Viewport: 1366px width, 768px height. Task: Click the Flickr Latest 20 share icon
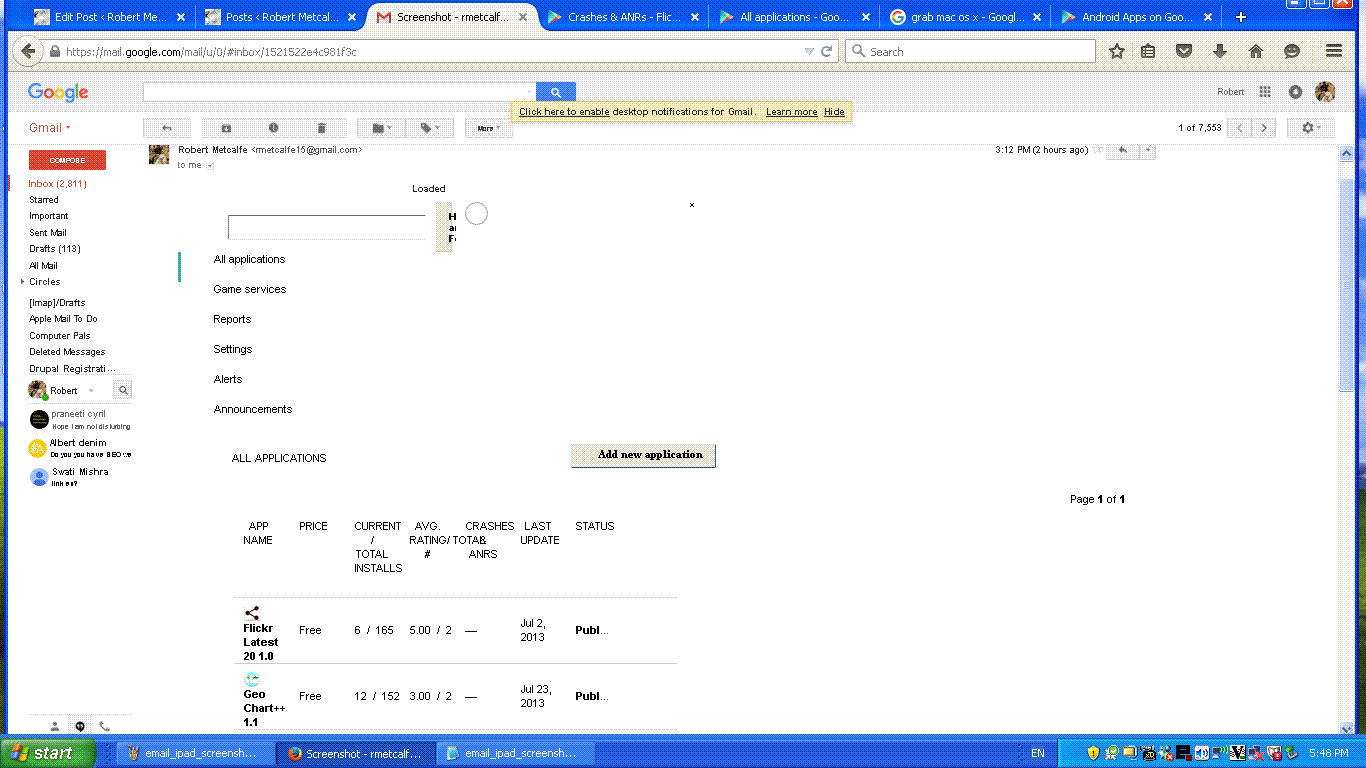pos(252,613)
